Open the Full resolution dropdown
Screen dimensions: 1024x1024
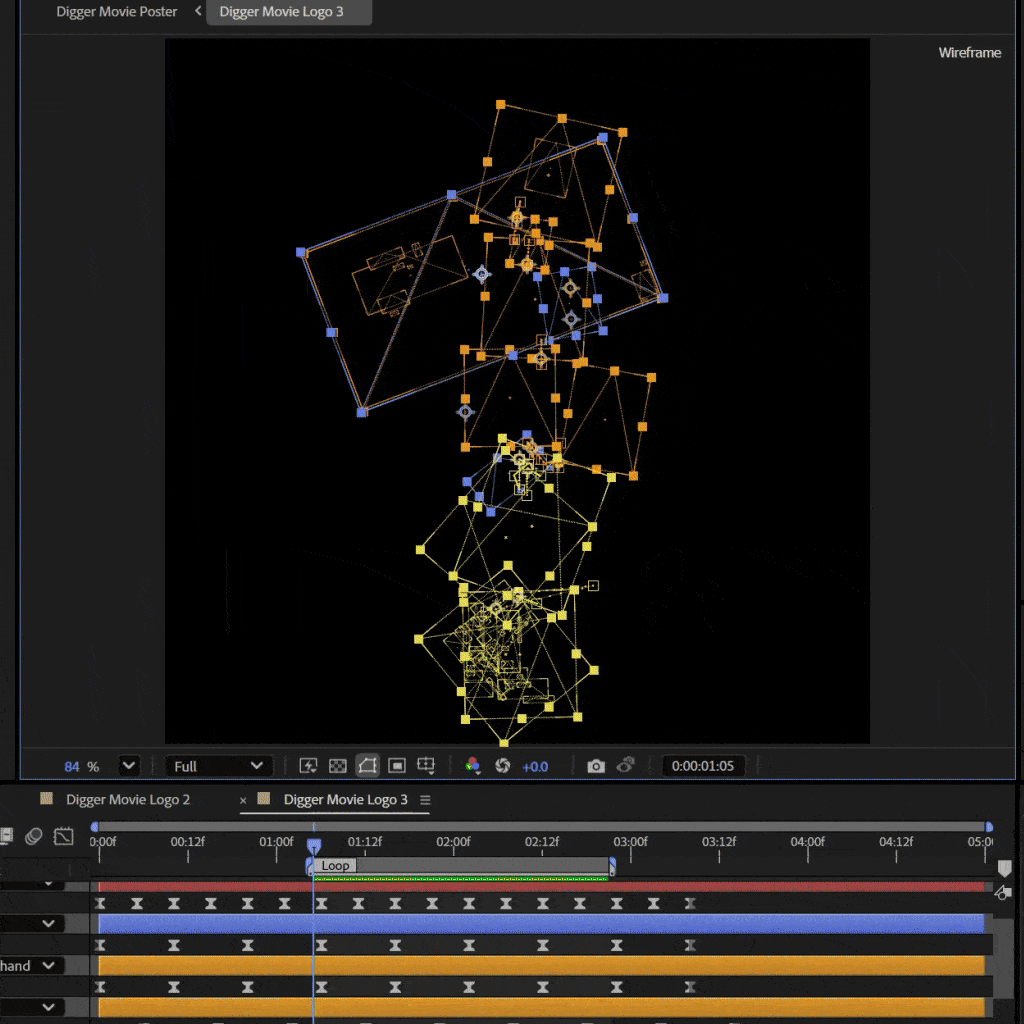click(x=217, y=765)
